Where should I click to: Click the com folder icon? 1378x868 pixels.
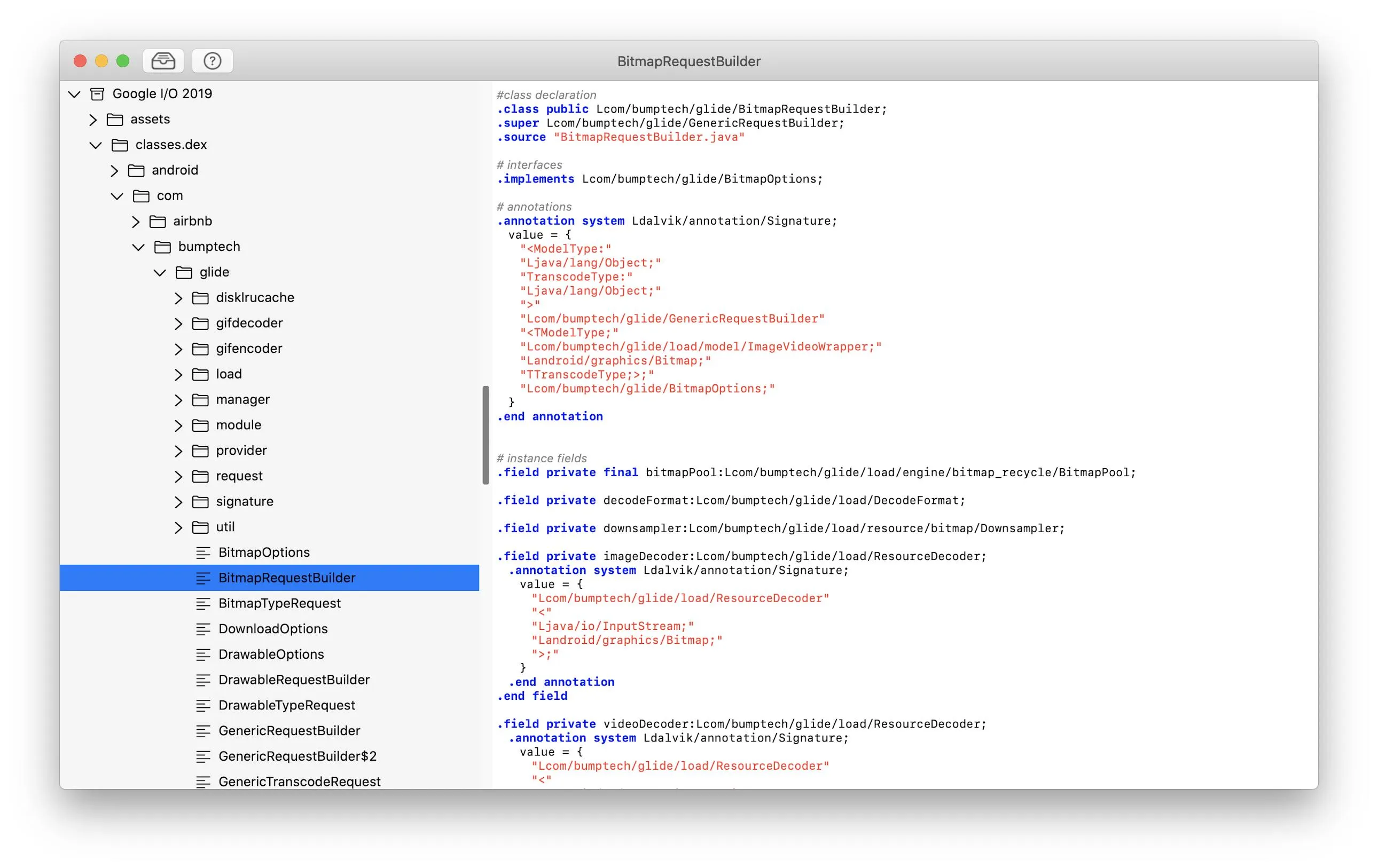tap(142, 196)
